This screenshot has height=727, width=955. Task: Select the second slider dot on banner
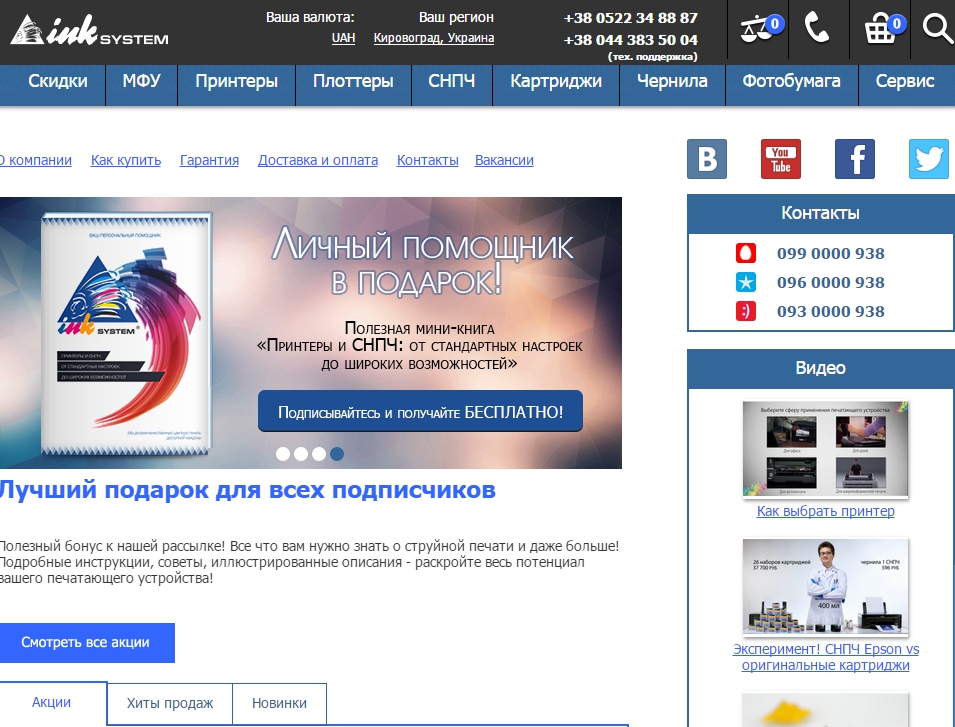click(301, 454)
